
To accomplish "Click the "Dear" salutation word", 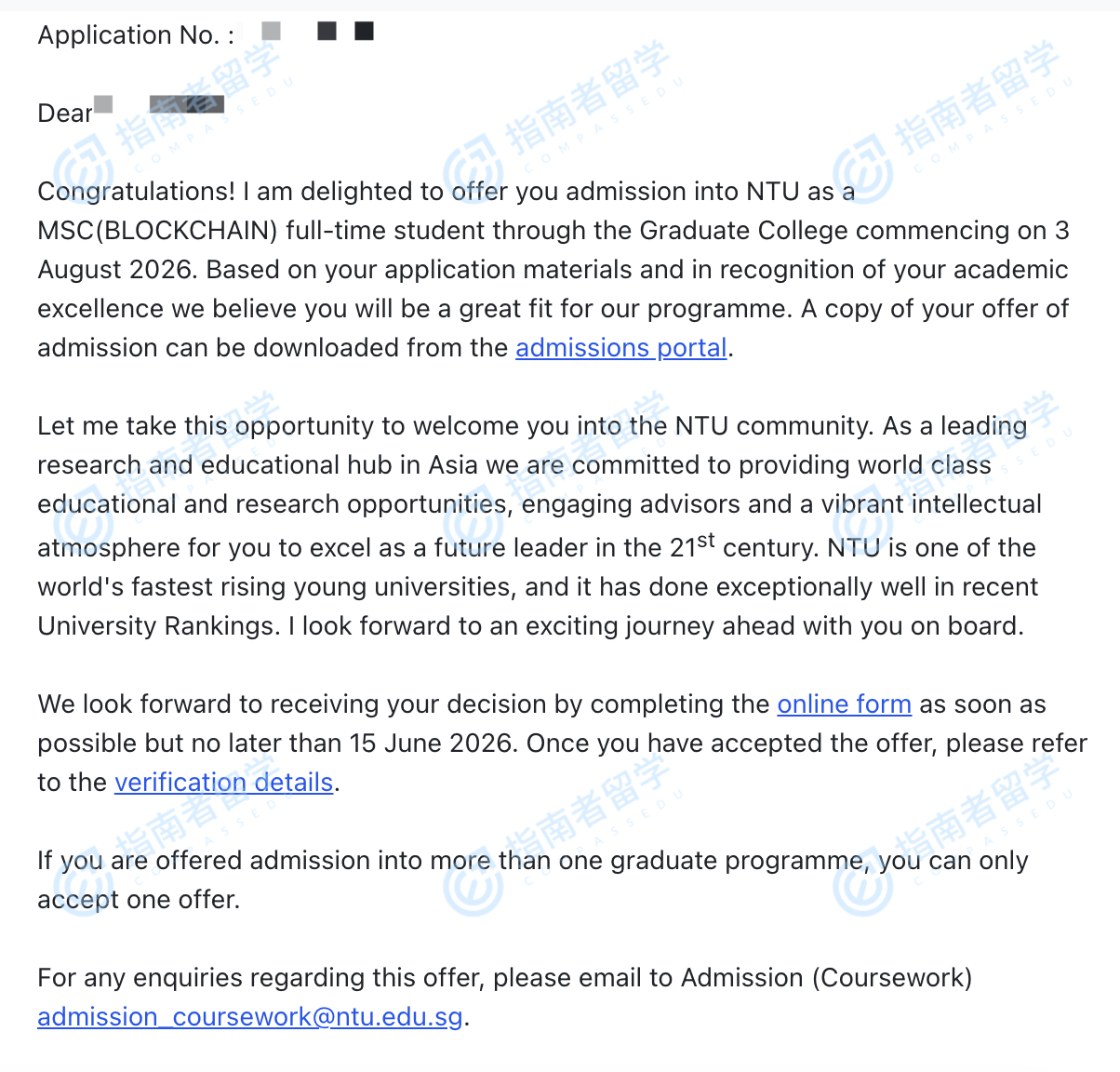I will tap(64, 114).
